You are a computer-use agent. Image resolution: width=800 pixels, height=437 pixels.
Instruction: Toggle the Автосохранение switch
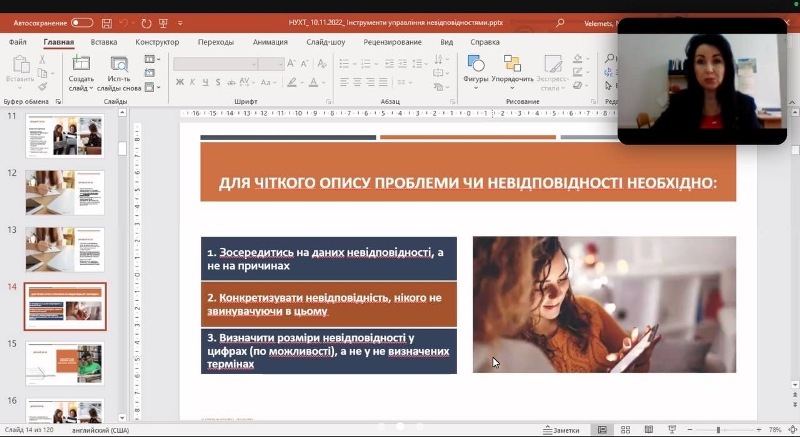tap(82, 23)
